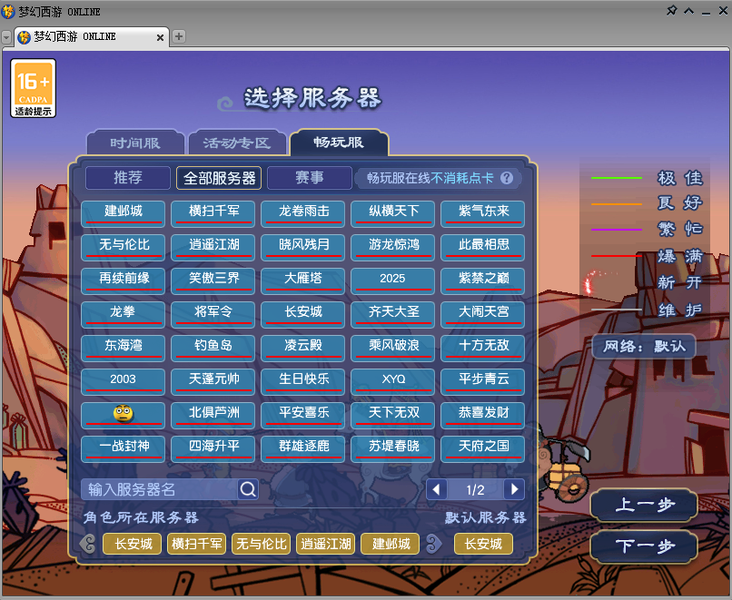
Task: Close the 梦幻西游 ONLINE tab
Action: (160, 37)
